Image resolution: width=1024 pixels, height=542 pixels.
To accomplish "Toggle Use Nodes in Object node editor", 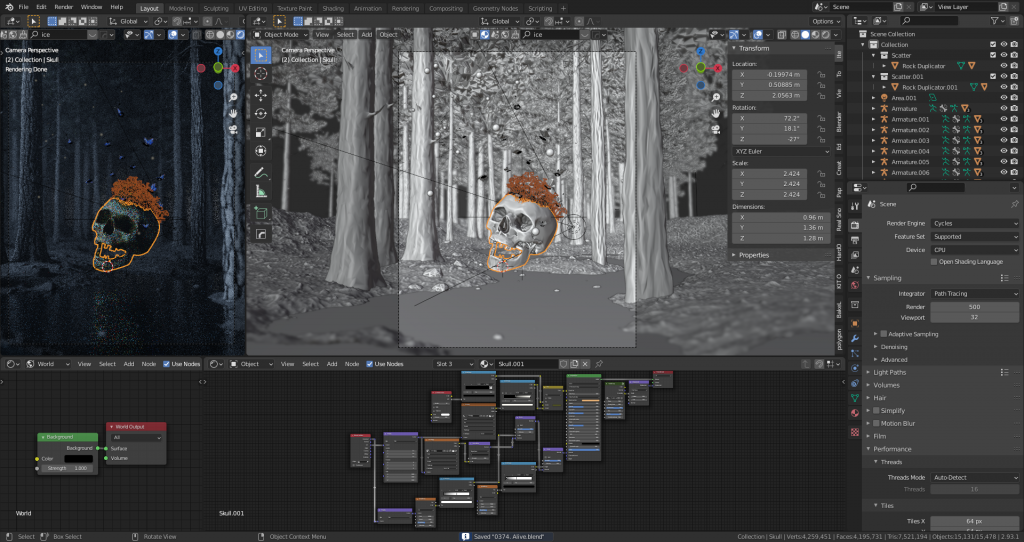I will [x=370, y=364].
